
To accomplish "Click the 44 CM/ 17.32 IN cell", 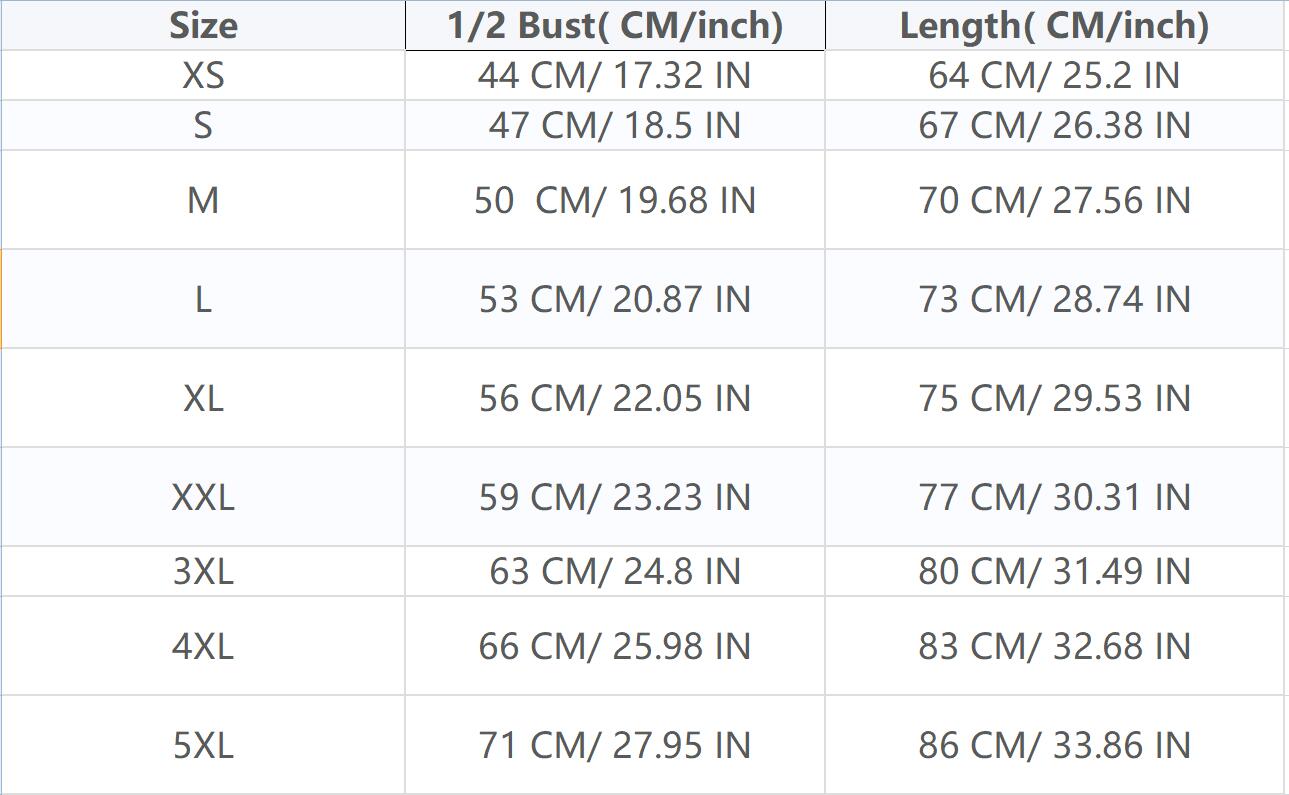I will tap(614, 75).
